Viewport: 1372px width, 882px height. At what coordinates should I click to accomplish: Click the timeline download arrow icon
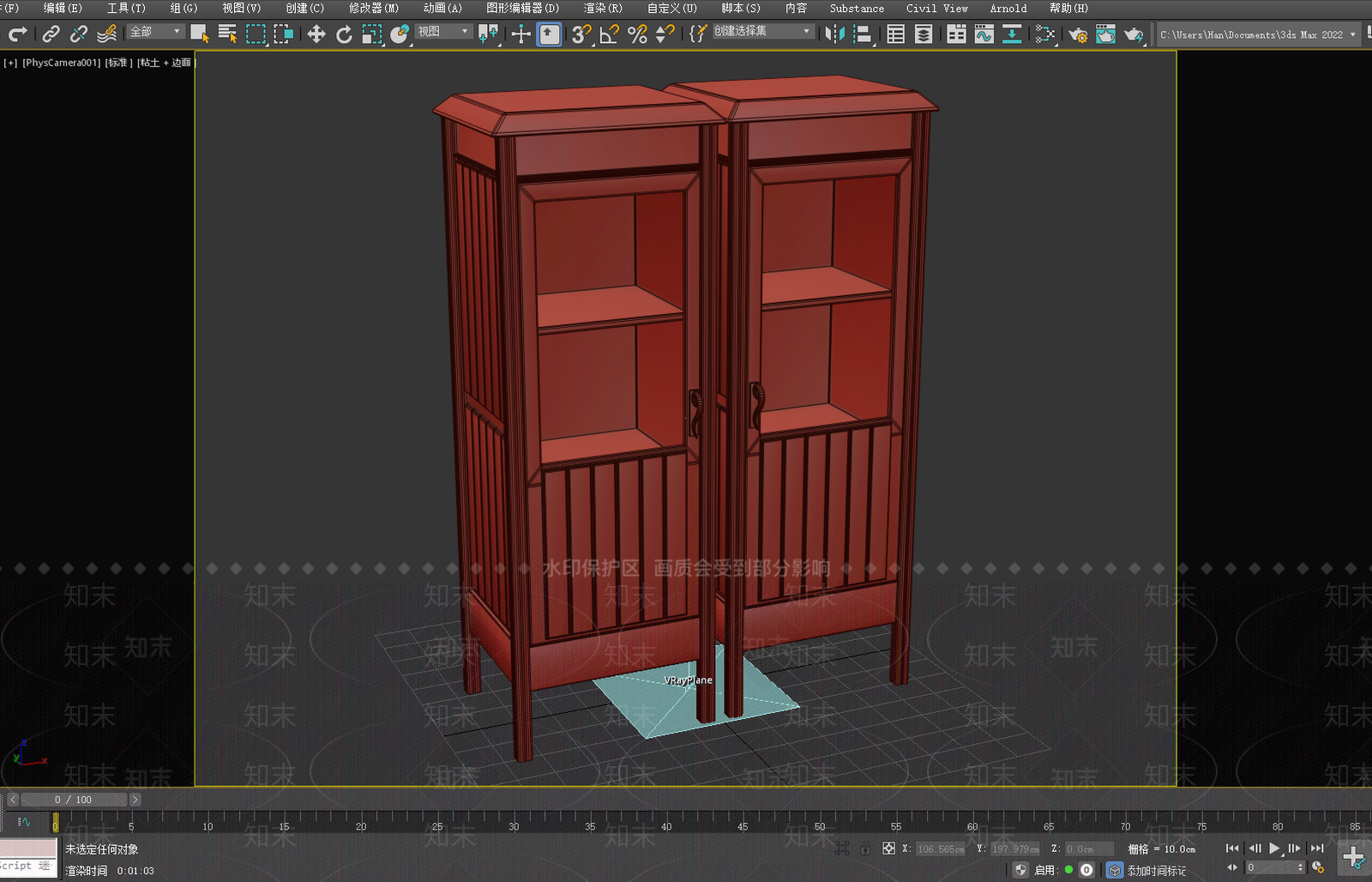1012,34
